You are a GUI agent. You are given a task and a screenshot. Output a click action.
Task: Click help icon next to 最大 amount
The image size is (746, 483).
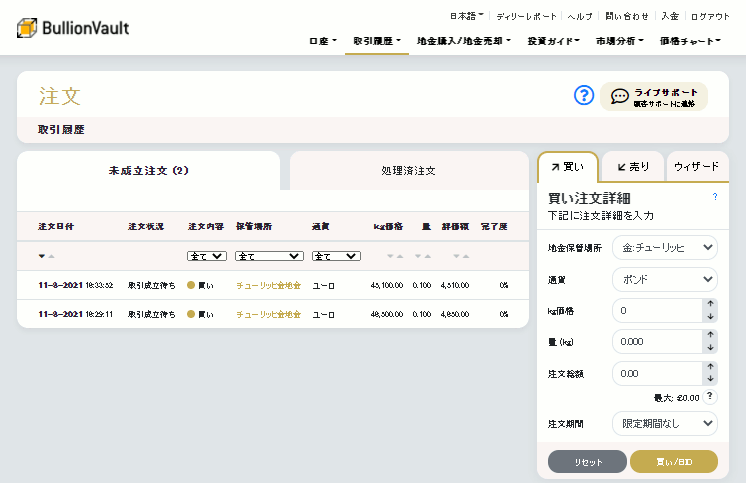tap(710, 396)
